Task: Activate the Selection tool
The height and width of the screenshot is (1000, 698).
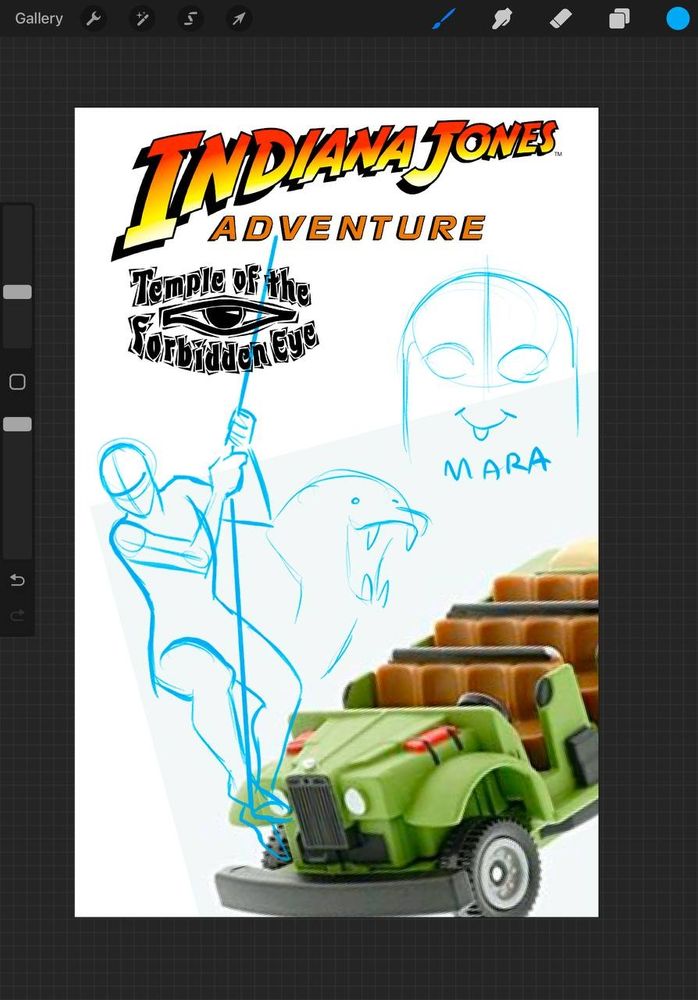Action: click(x=190, y=19)
